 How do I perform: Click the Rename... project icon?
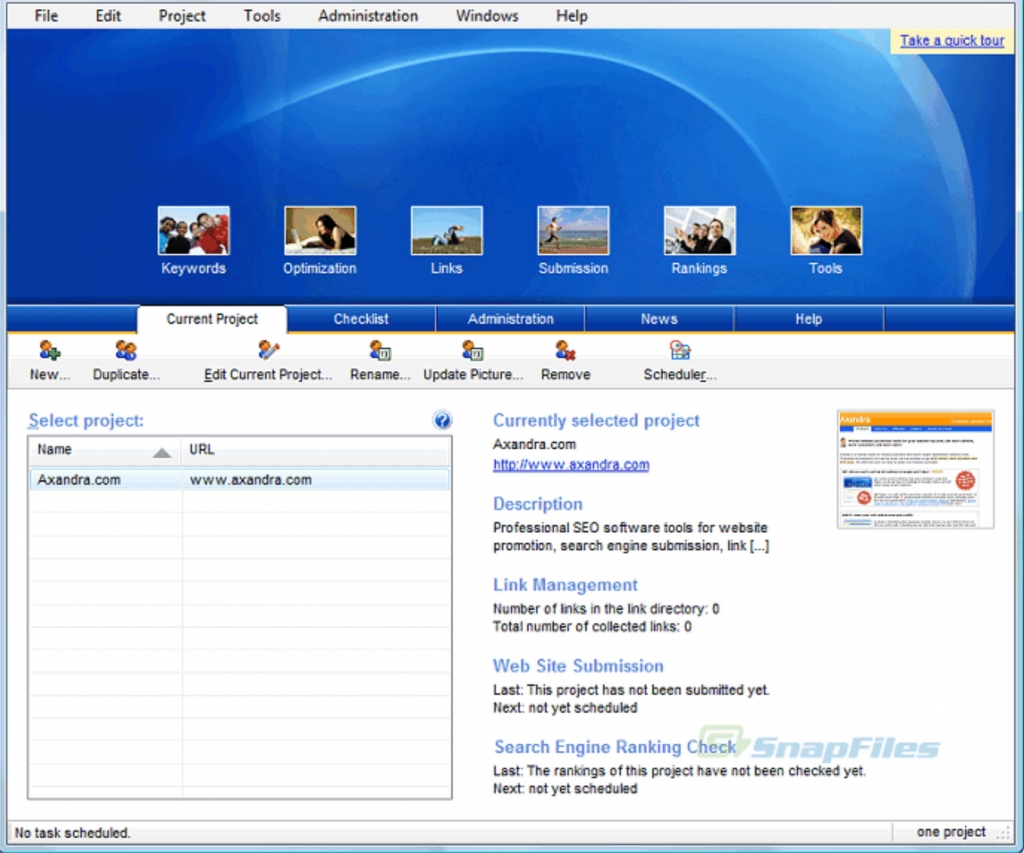pos(380,351)
